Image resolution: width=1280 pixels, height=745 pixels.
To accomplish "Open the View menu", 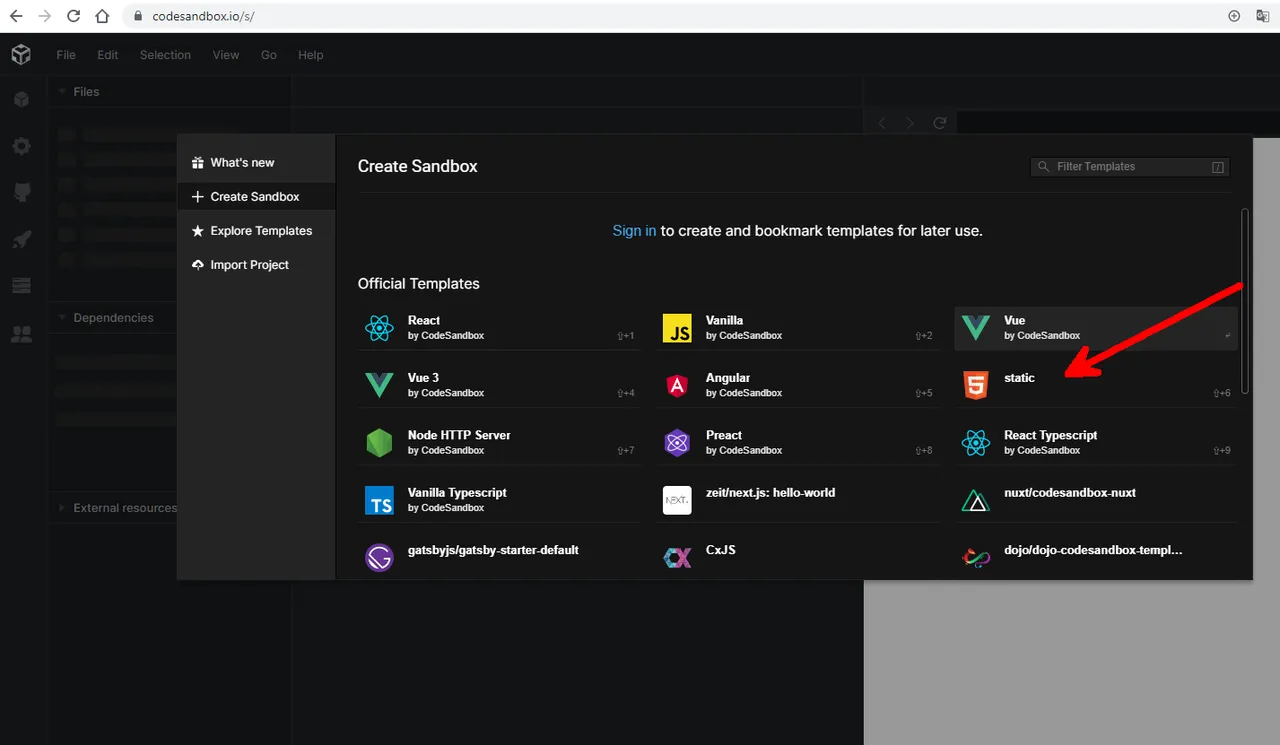I will (226, 55).
